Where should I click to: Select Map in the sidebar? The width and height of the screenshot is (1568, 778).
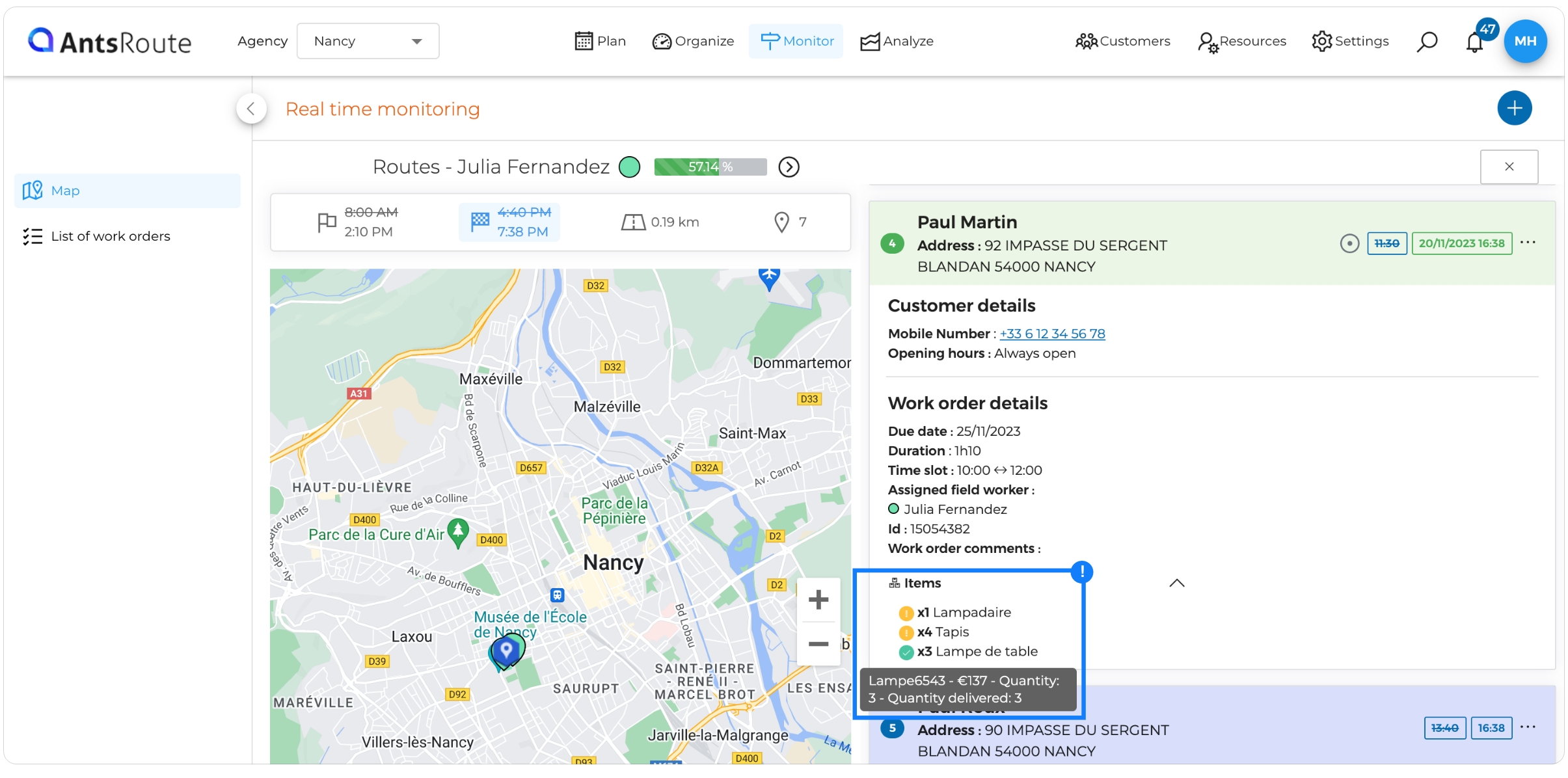point(127,191)
